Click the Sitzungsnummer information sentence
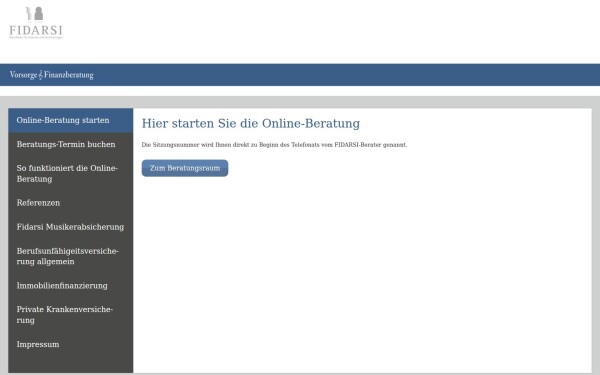Image resolution: width=600 pixels, height=375 pixels. (x=274, y=145)
